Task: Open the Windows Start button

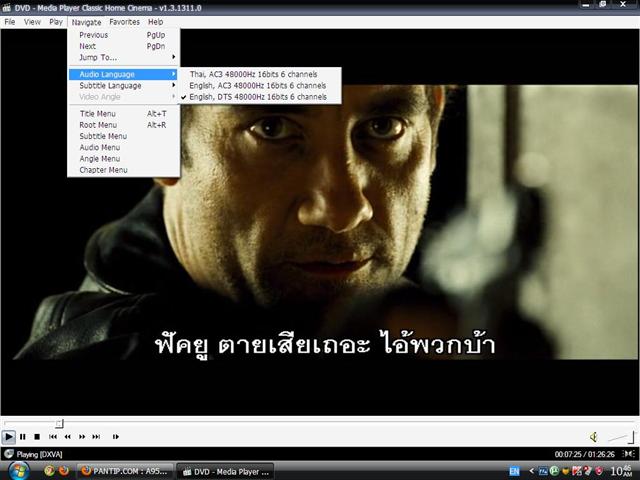Action: point(18,471)
